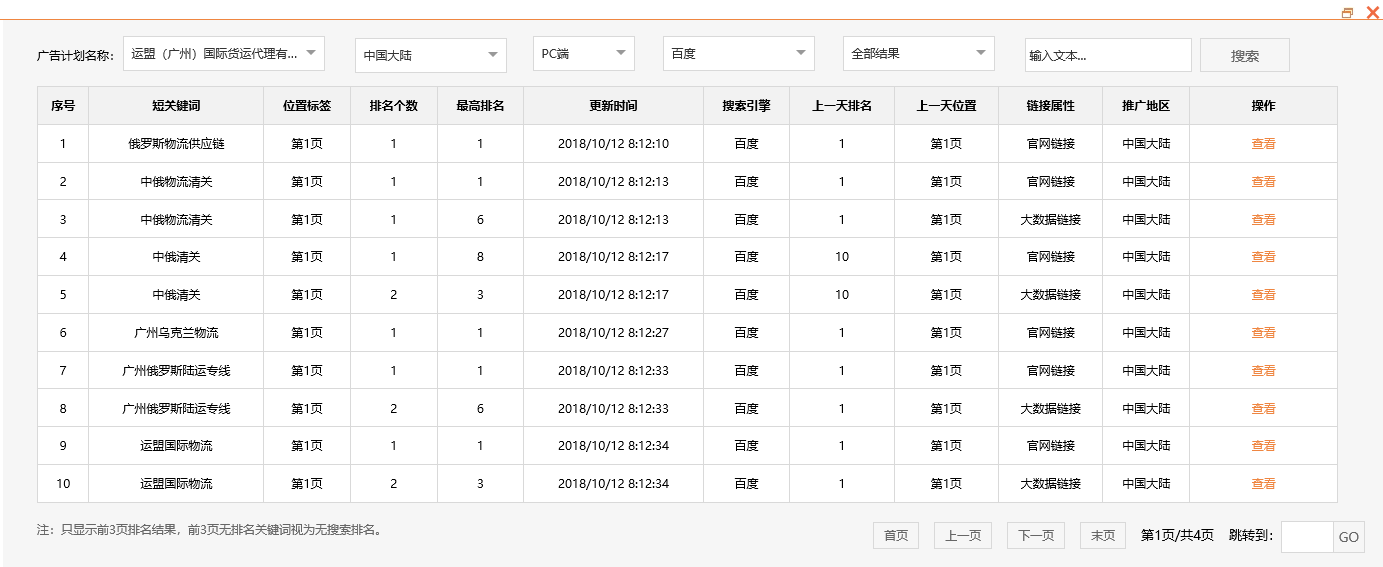This screenshot has width=1383, height=567.
Task: Click the 链接属性 column header
Action: point(1050,106)
